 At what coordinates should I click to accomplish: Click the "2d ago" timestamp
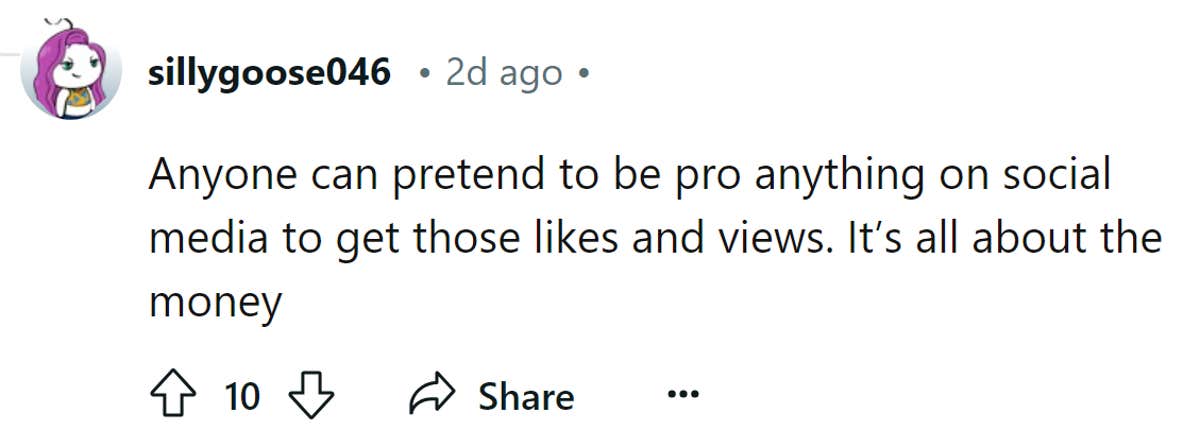point(503,73)
